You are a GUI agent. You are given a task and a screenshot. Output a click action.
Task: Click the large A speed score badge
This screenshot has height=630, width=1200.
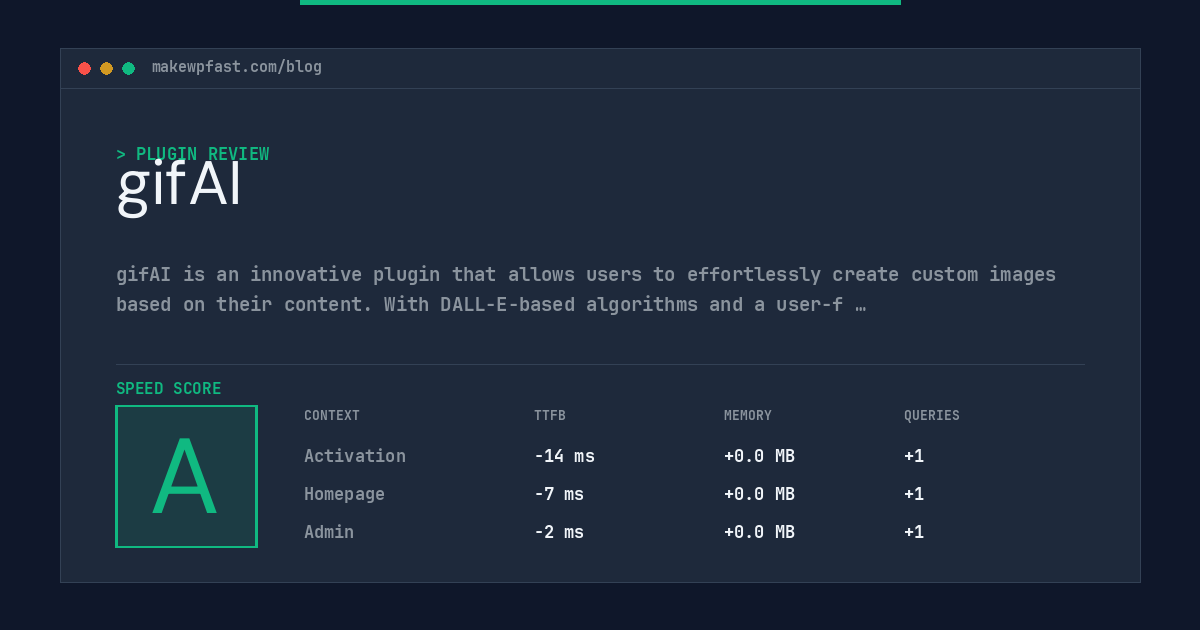coord(186,476)
